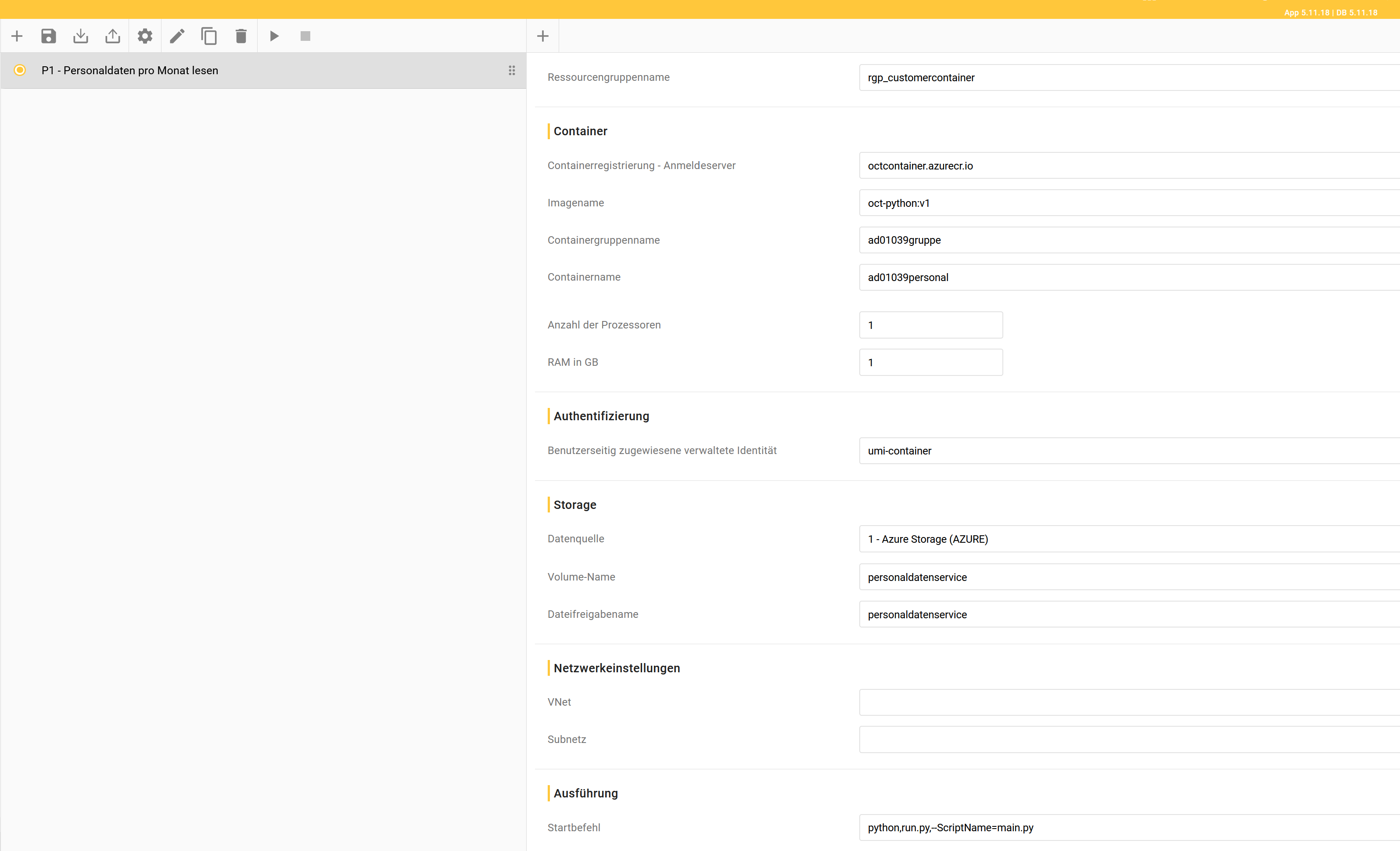Viewport: 1400px width, 851px height.
Task: Click the trash delete icon
Action: point(241,36)
